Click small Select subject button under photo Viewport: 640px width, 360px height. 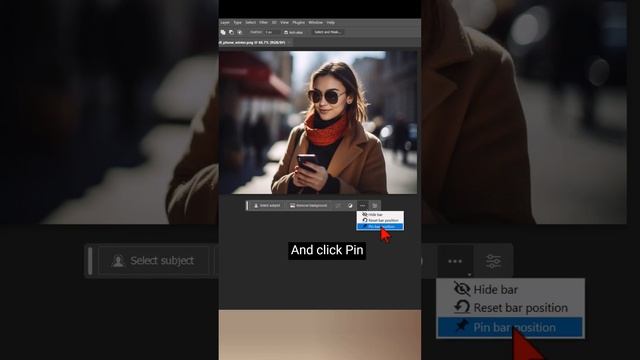[267, 205]
